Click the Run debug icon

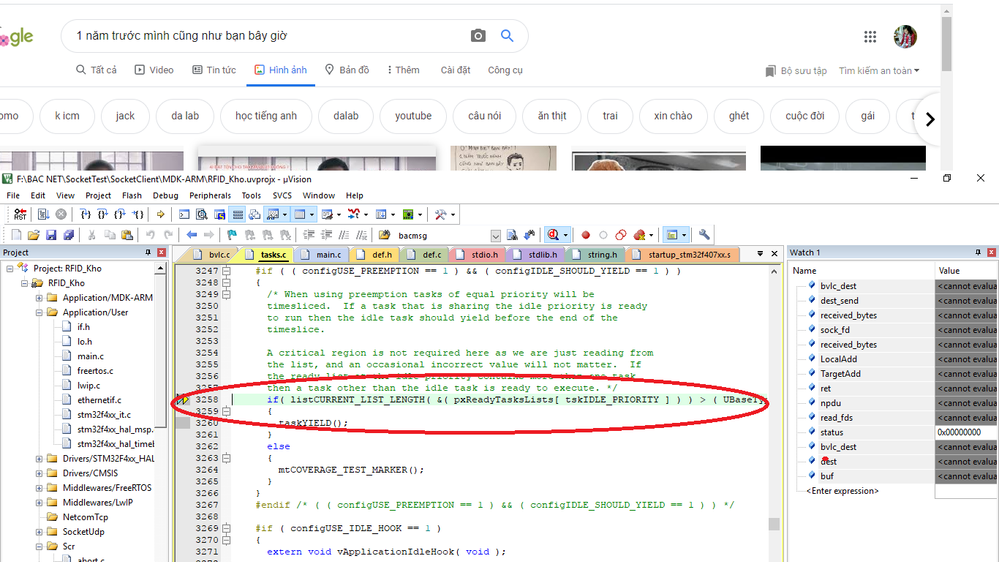[43, 214]
